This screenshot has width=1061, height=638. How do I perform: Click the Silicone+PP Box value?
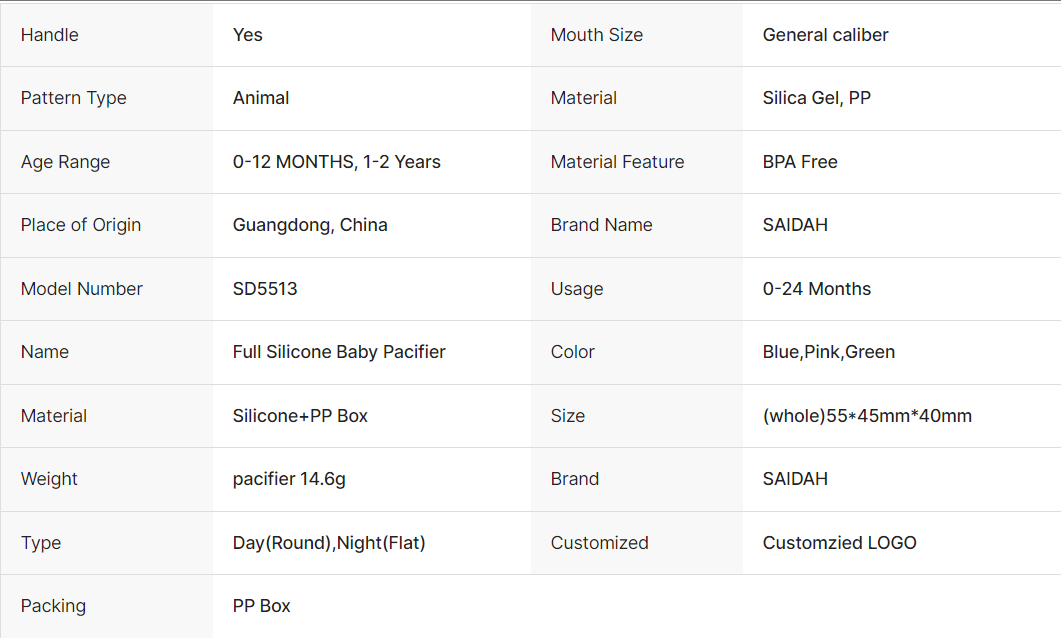300,416
